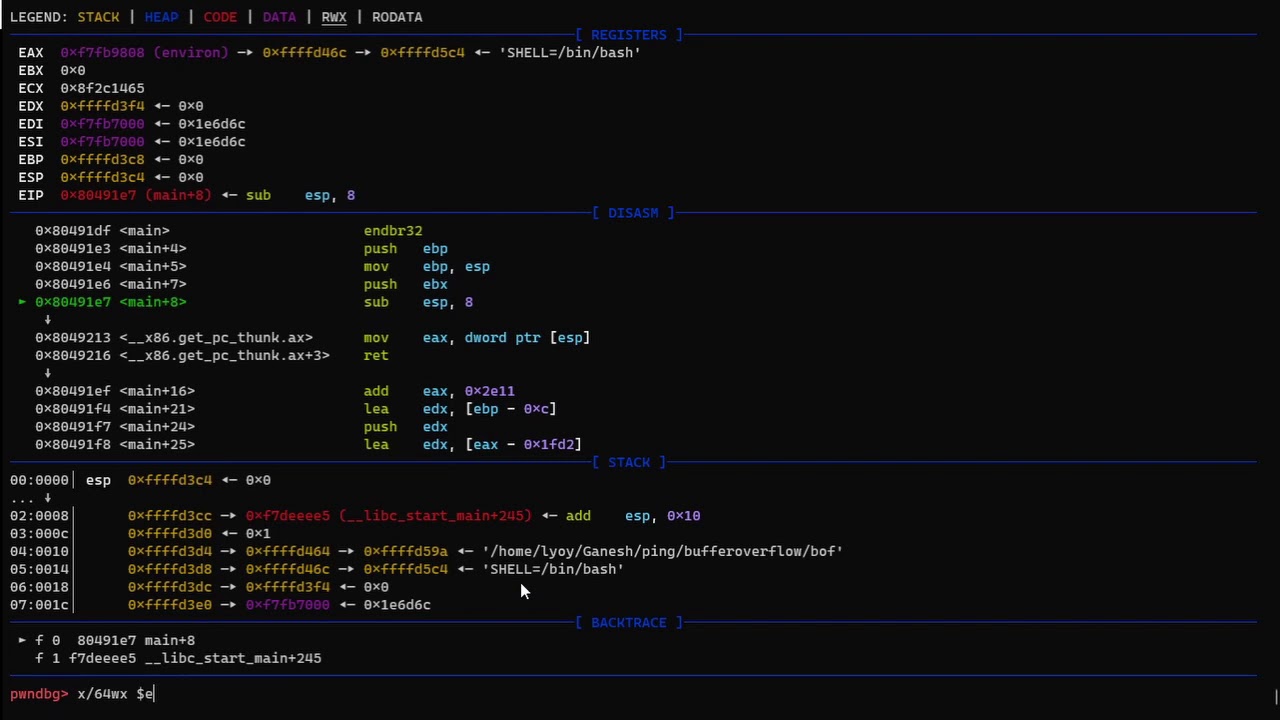Click the EBX register name
The image size is (1280, 720).
pos(31,70)
